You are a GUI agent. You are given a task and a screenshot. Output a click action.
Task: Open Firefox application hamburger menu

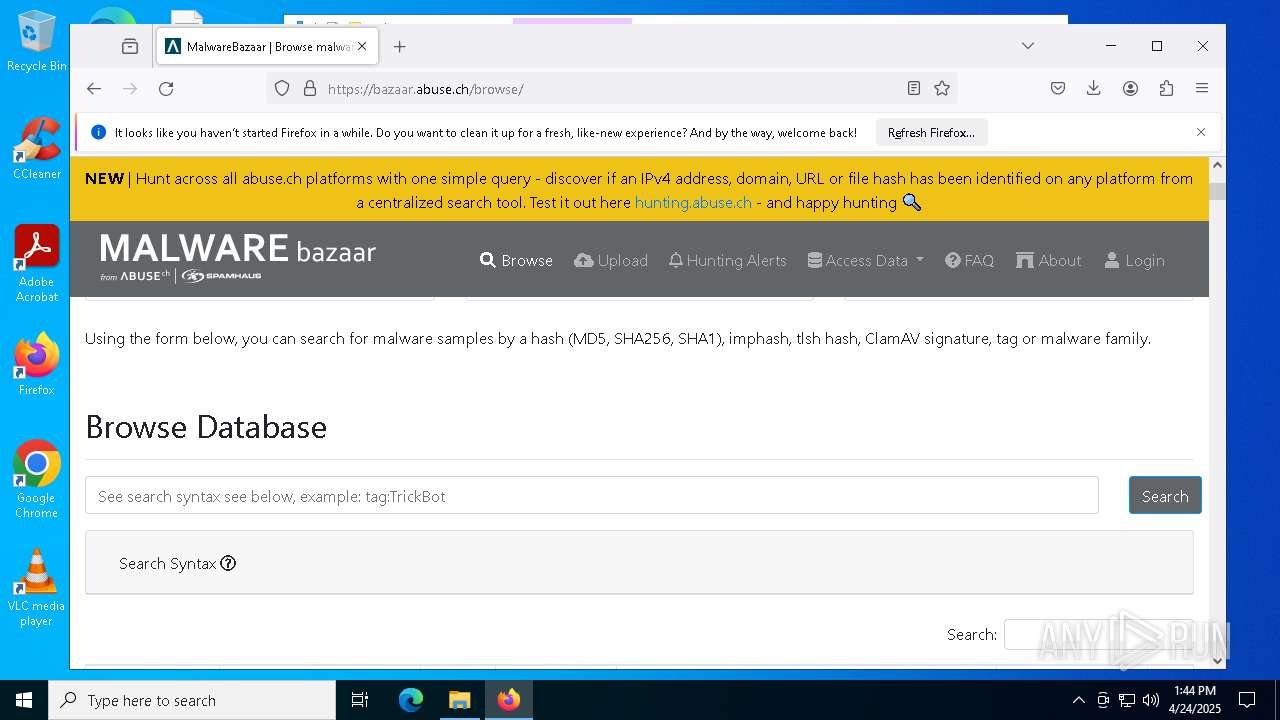coord(1202,89)
